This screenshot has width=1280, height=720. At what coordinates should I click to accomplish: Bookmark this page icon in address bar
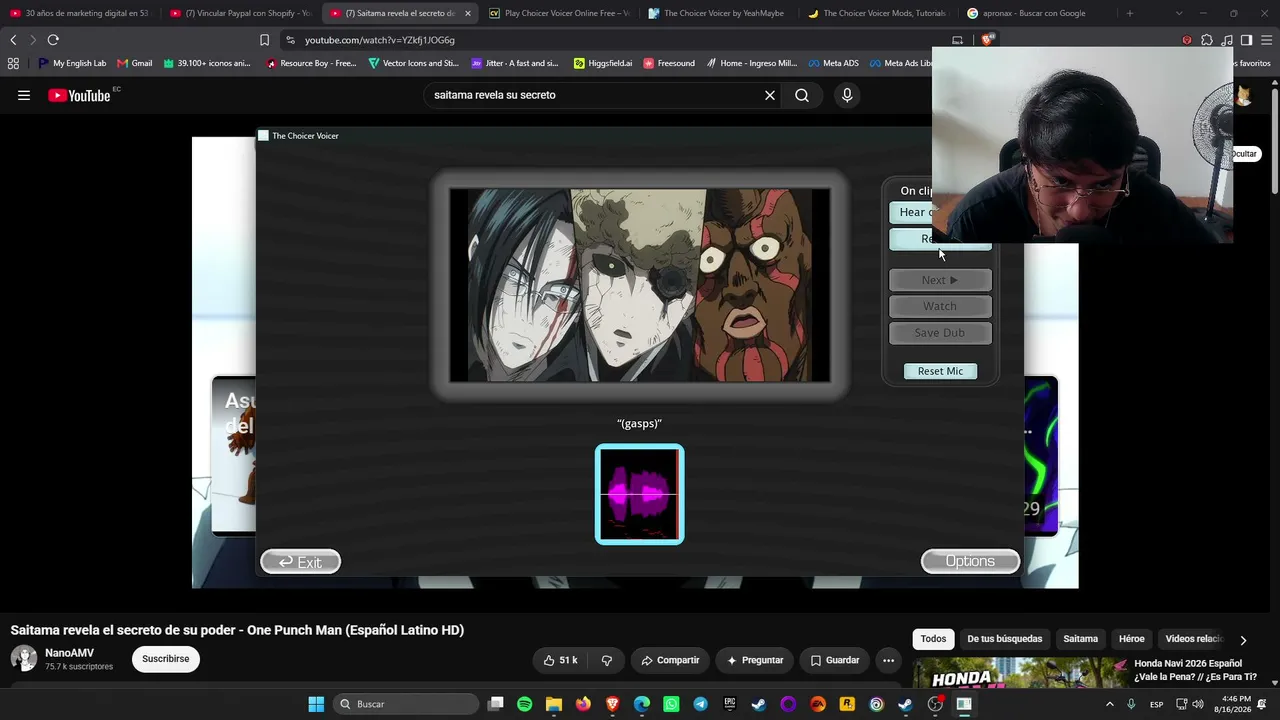264,40
